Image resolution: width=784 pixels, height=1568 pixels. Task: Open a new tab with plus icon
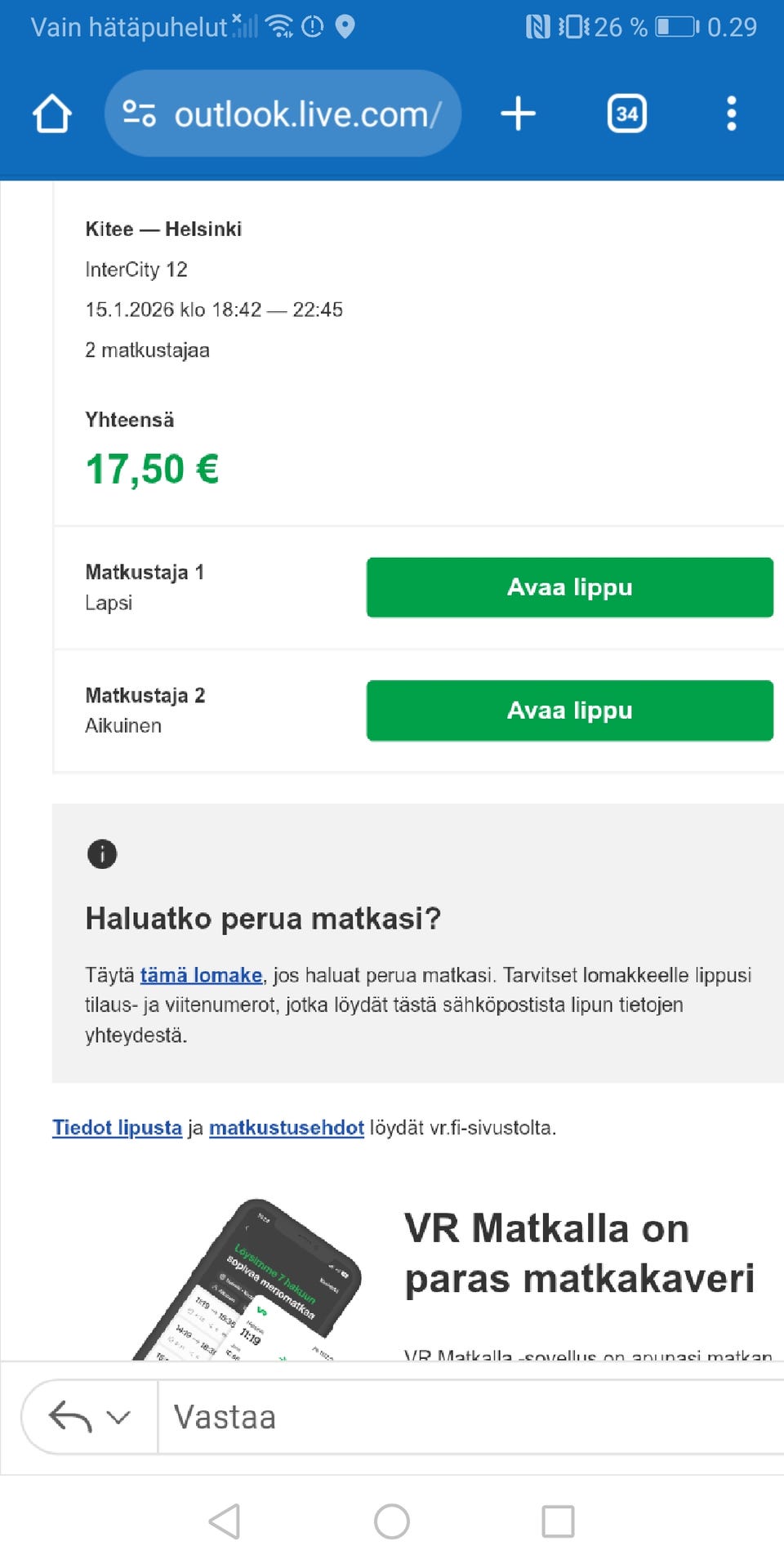tap(518, 114)
